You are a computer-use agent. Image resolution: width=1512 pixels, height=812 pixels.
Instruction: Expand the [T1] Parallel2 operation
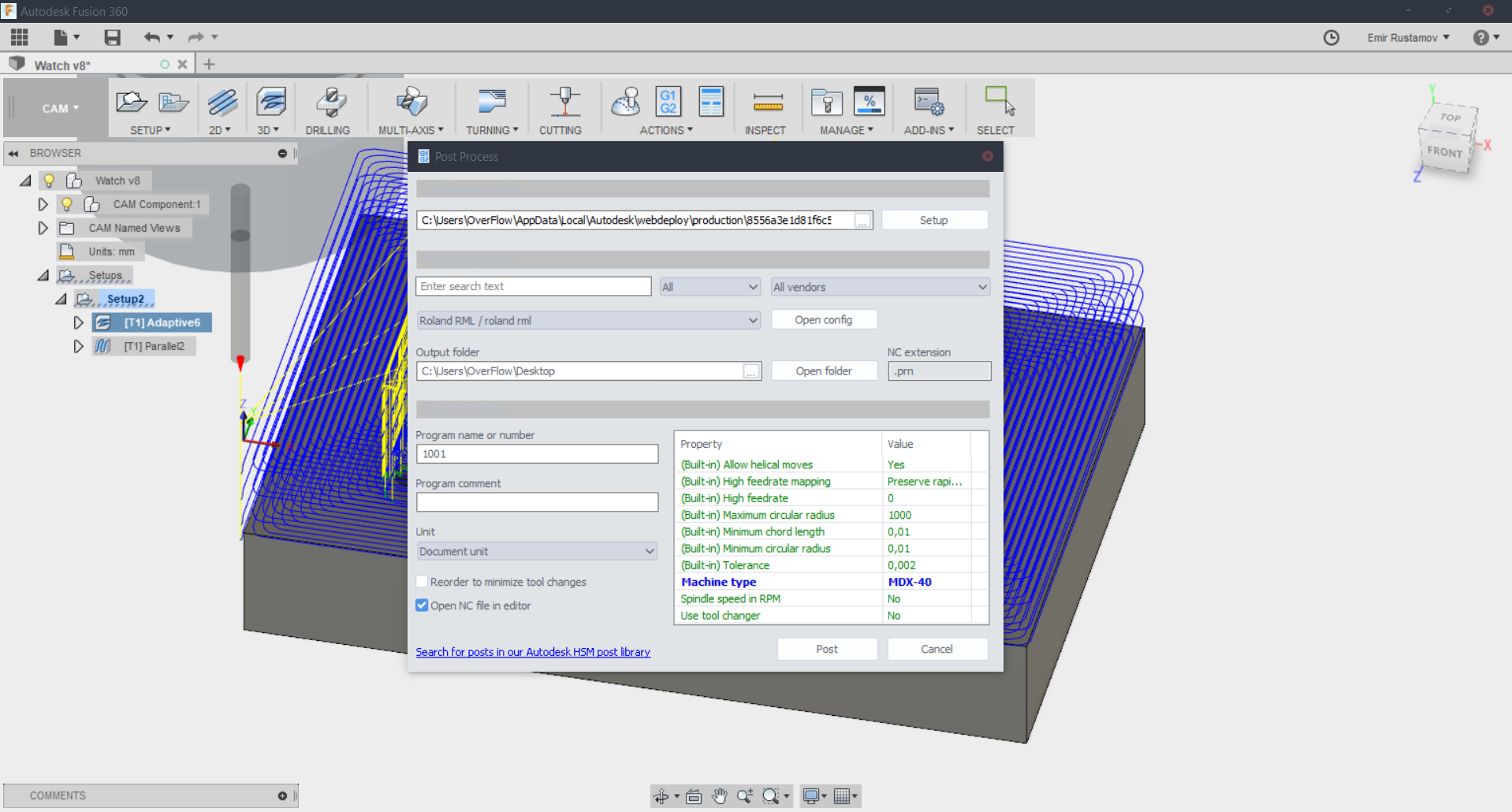coord(78,346)
